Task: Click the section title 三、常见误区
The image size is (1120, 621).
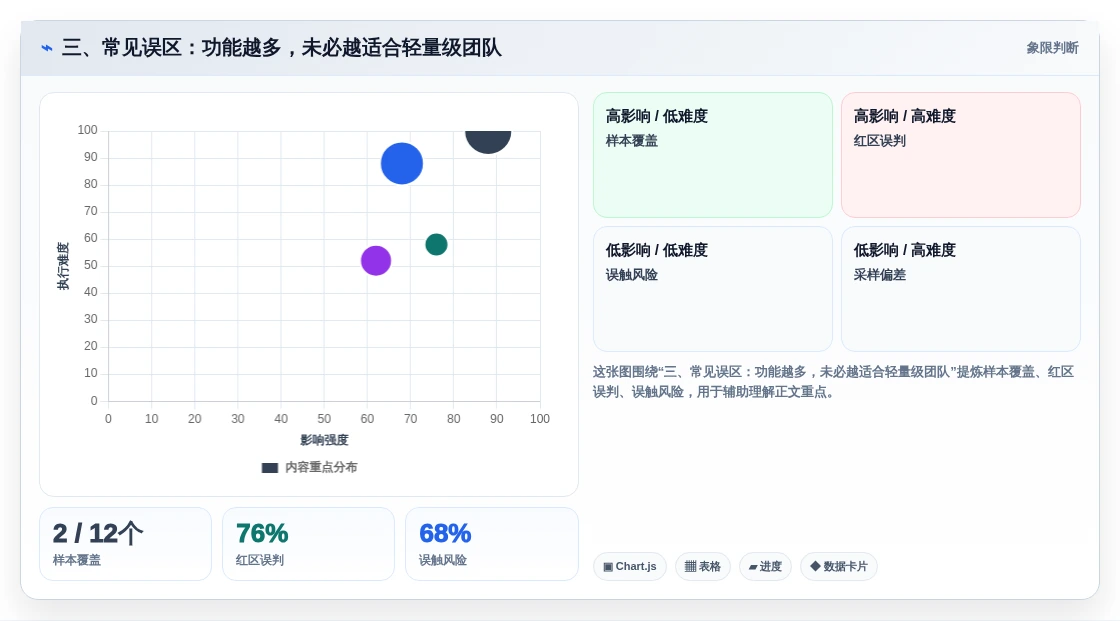Action: coord(281,48)
